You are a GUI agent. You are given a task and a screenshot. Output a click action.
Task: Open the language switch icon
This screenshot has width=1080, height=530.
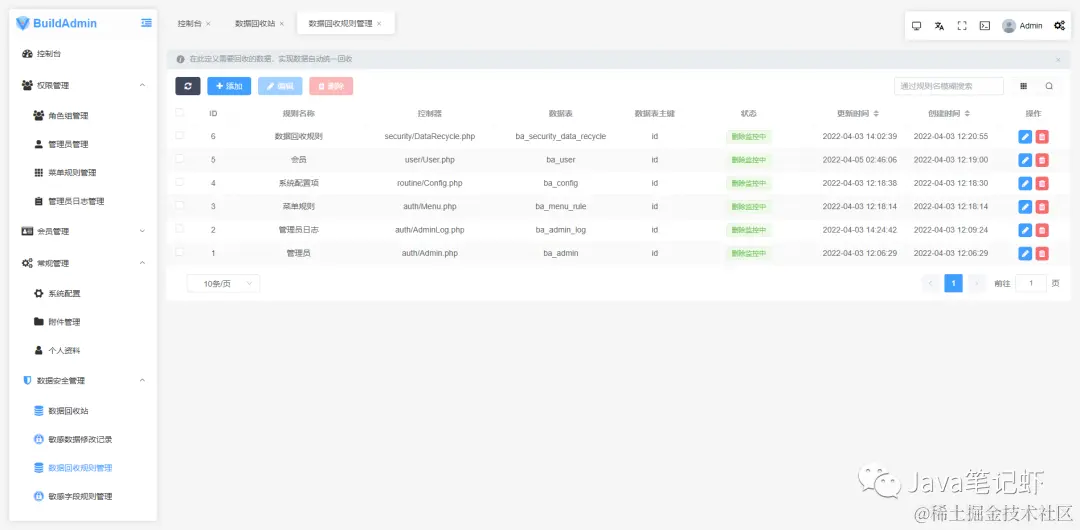(x=939, y=26)
